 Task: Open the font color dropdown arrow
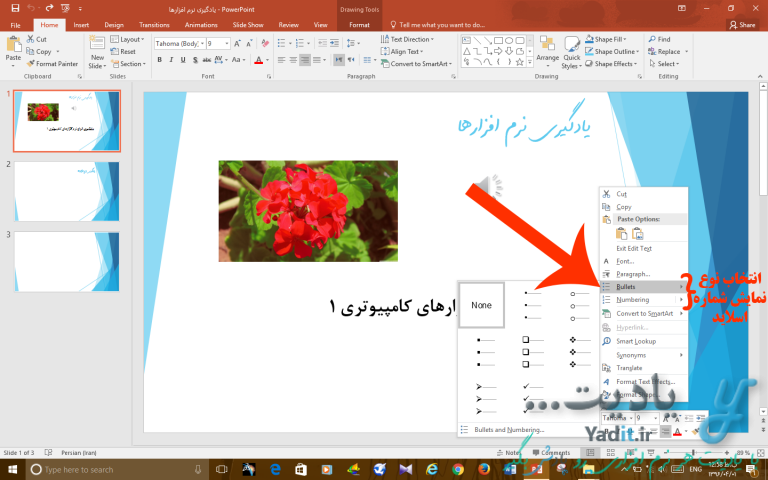(267, 60)
